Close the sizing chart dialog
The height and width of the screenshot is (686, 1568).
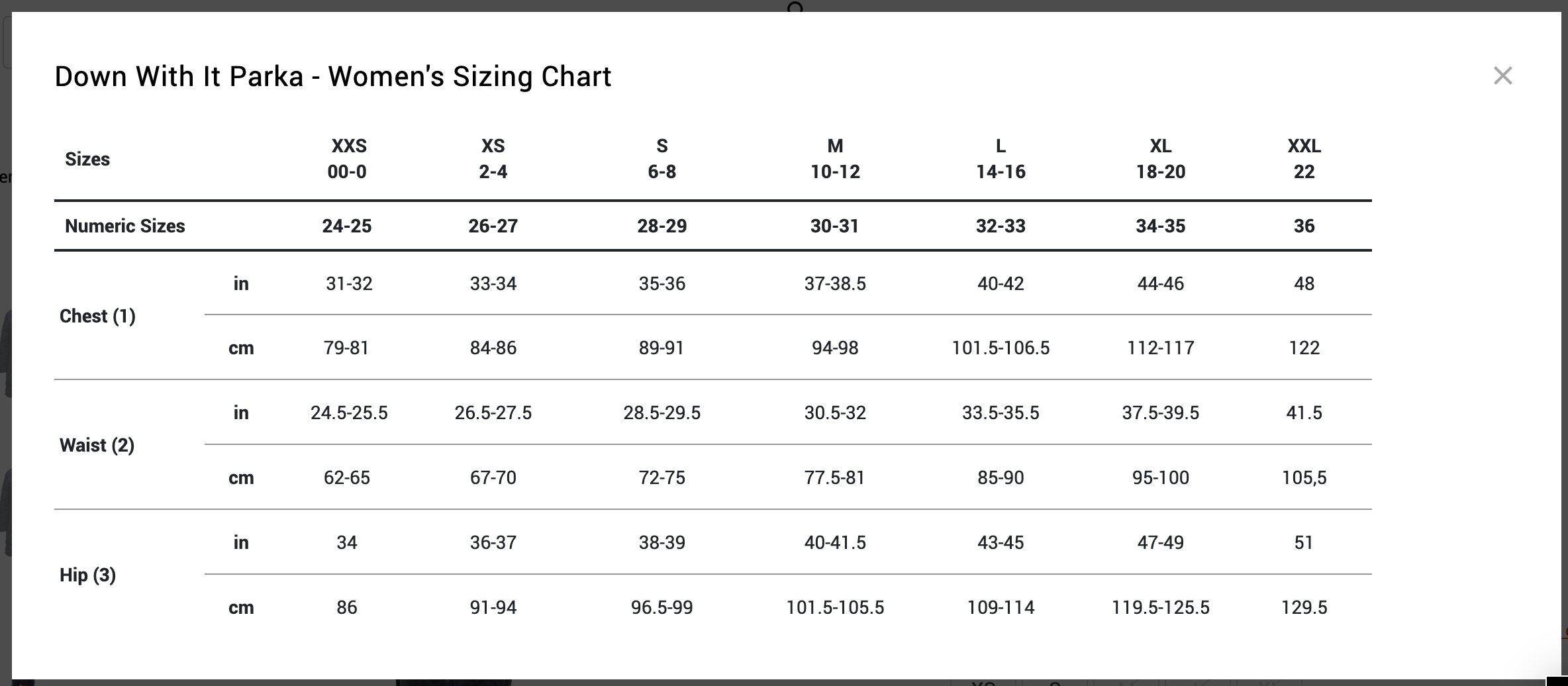pyautogui.click(x=1502, y=76)
